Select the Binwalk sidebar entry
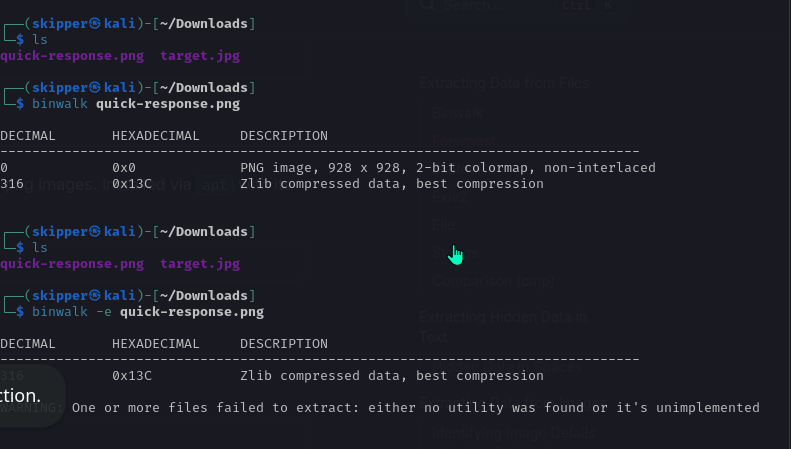 click(456, 114)
